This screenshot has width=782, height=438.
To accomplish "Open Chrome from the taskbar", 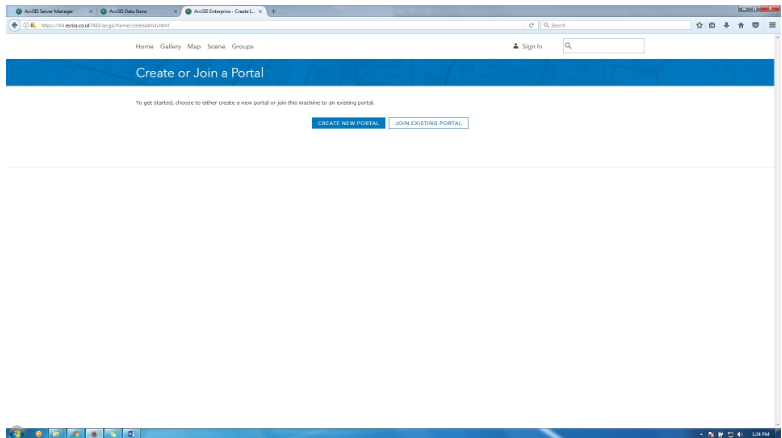I will [x=76, y=434].
